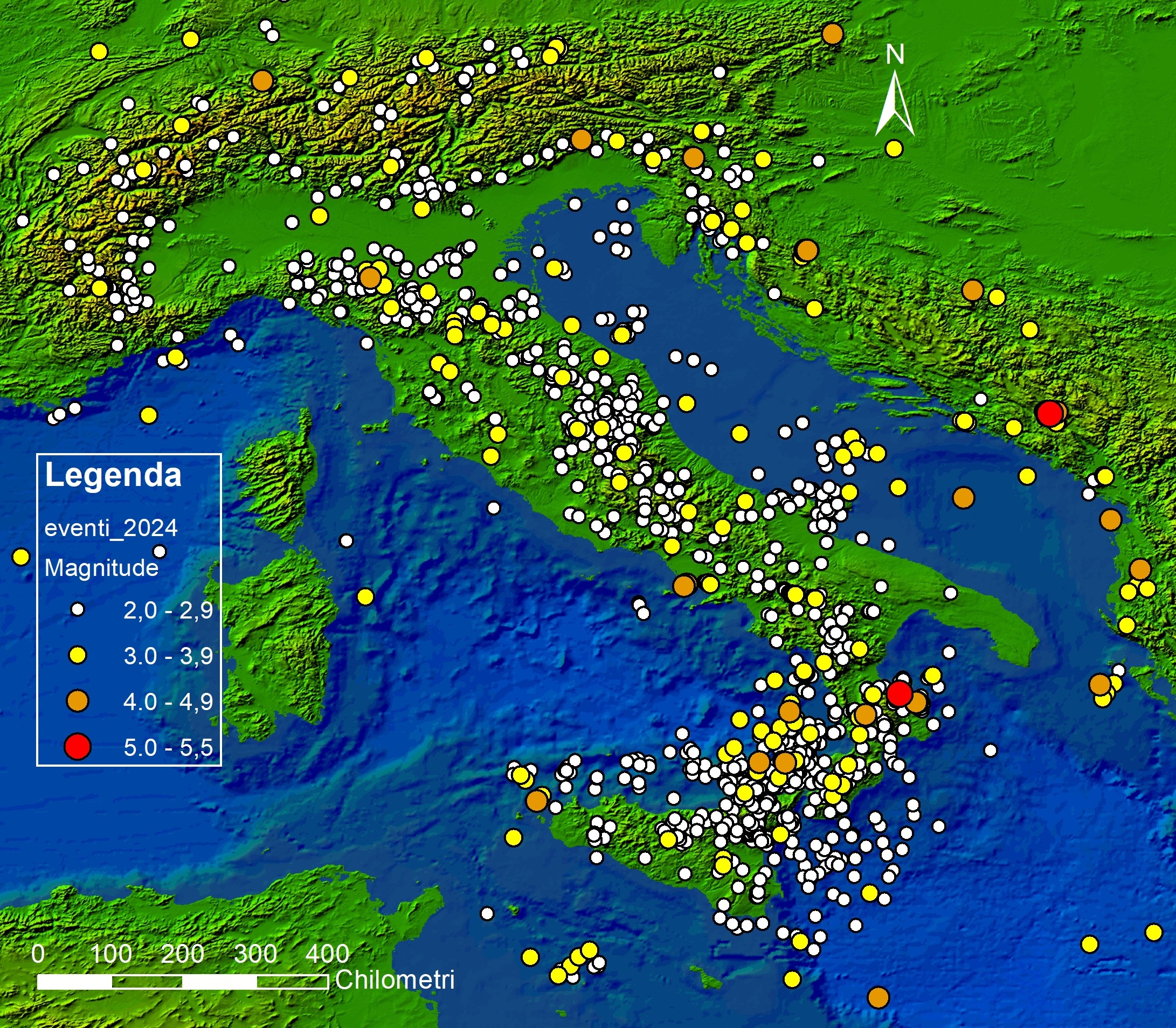This screenshot has height=1028, width=1176.
Task: Click the red event marker in Calabria
Action: coord(900,693)
